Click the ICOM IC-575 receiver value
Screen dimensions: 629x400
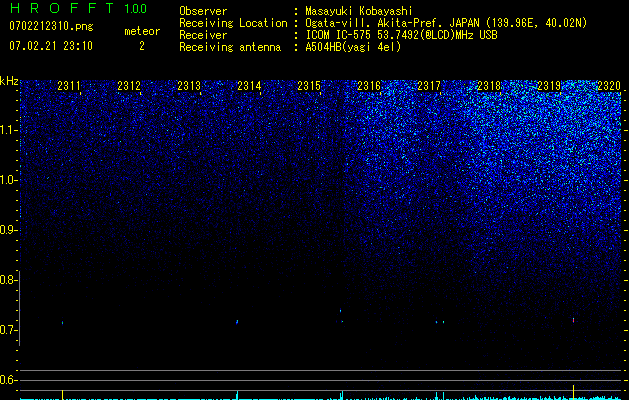(x=401, y=35)
